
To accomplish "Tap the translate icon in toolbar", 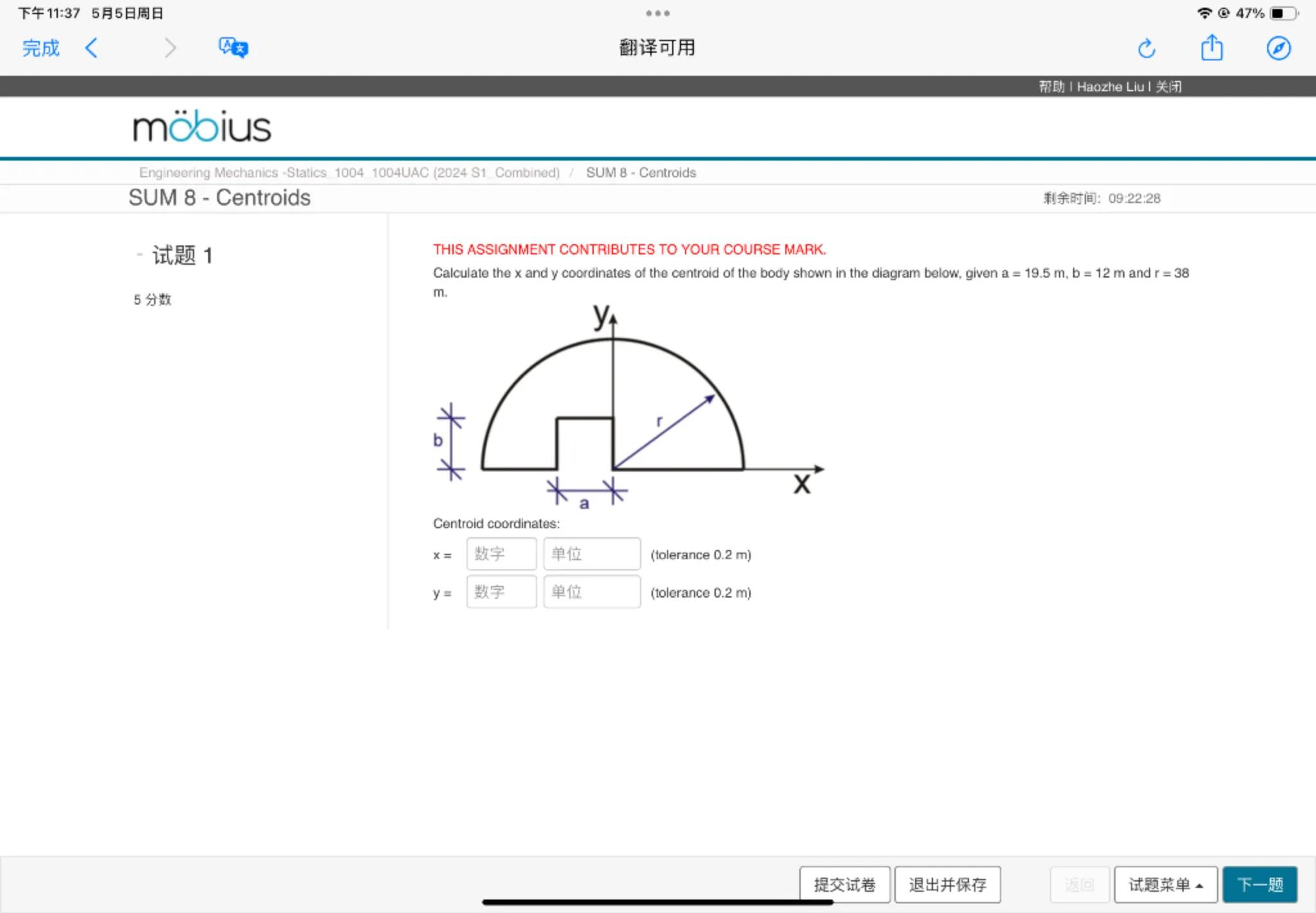I will point(233,48).
